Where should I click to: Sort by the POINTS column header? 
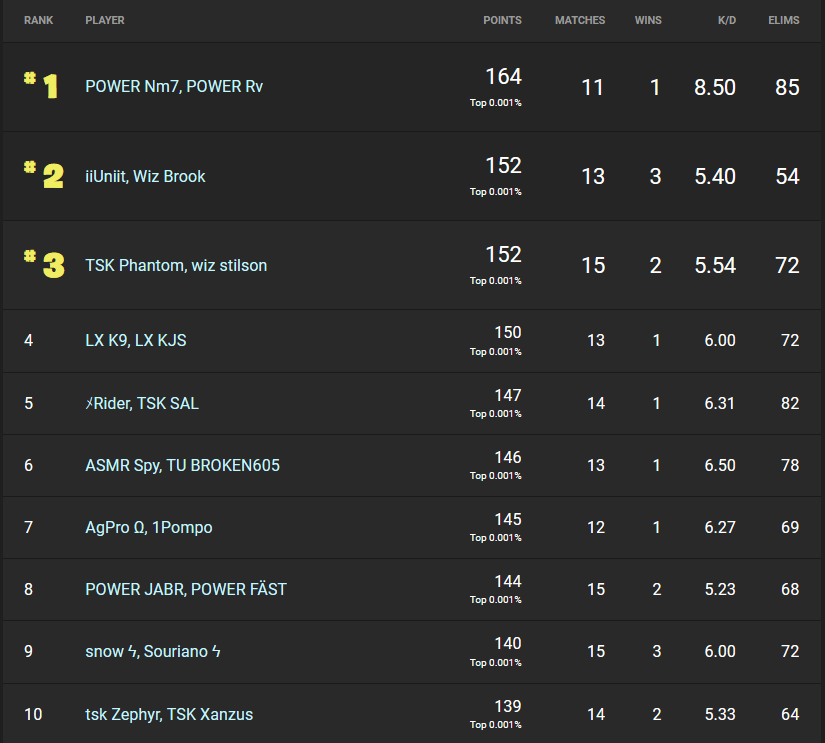point(502,20)
